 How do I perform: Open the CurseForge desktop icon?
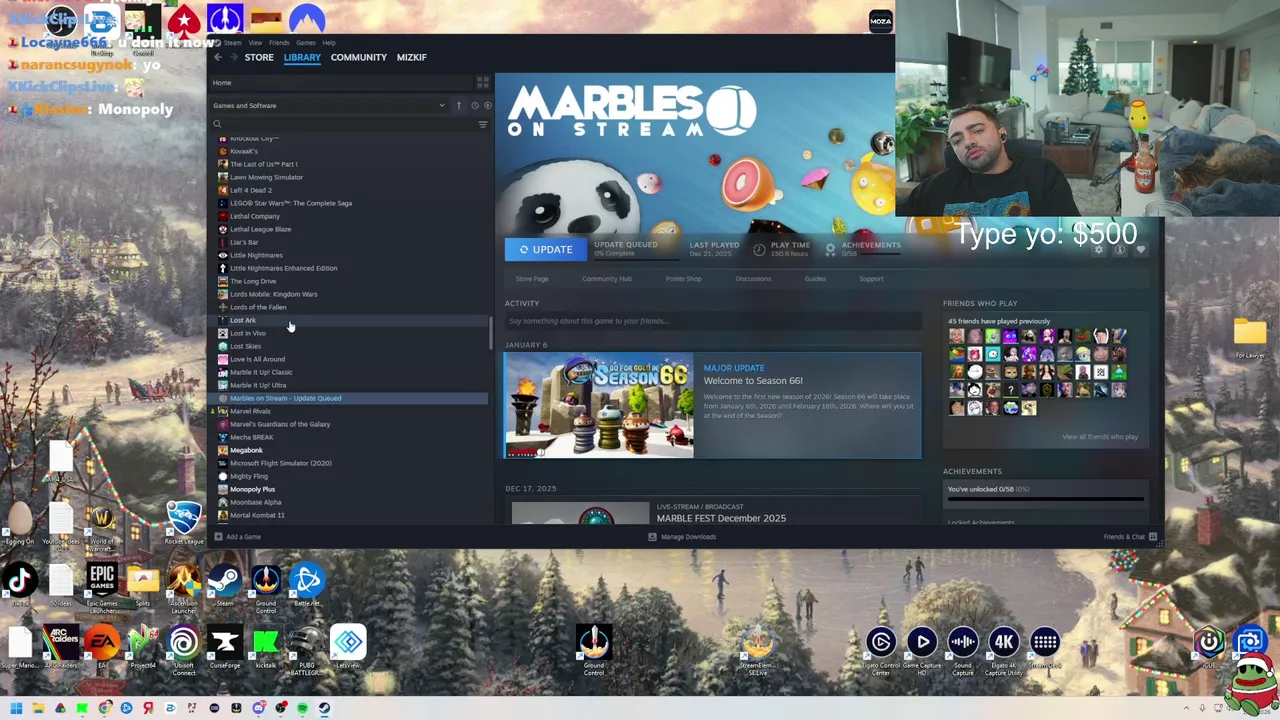click(225, 648)
